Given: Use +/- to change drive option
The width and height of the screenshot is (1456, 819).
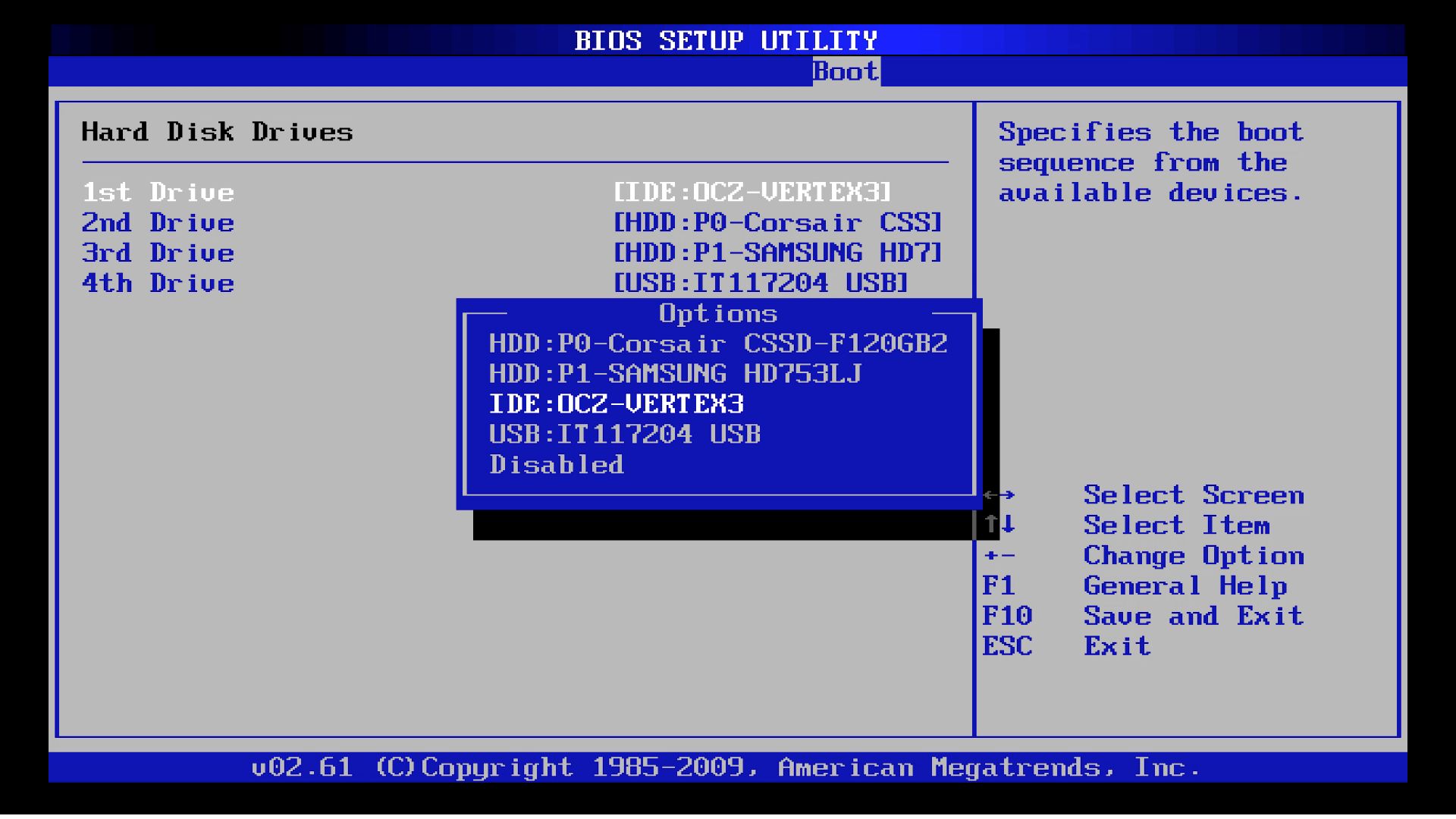Looking at the screenshot, I should (x=1002, y=556).
